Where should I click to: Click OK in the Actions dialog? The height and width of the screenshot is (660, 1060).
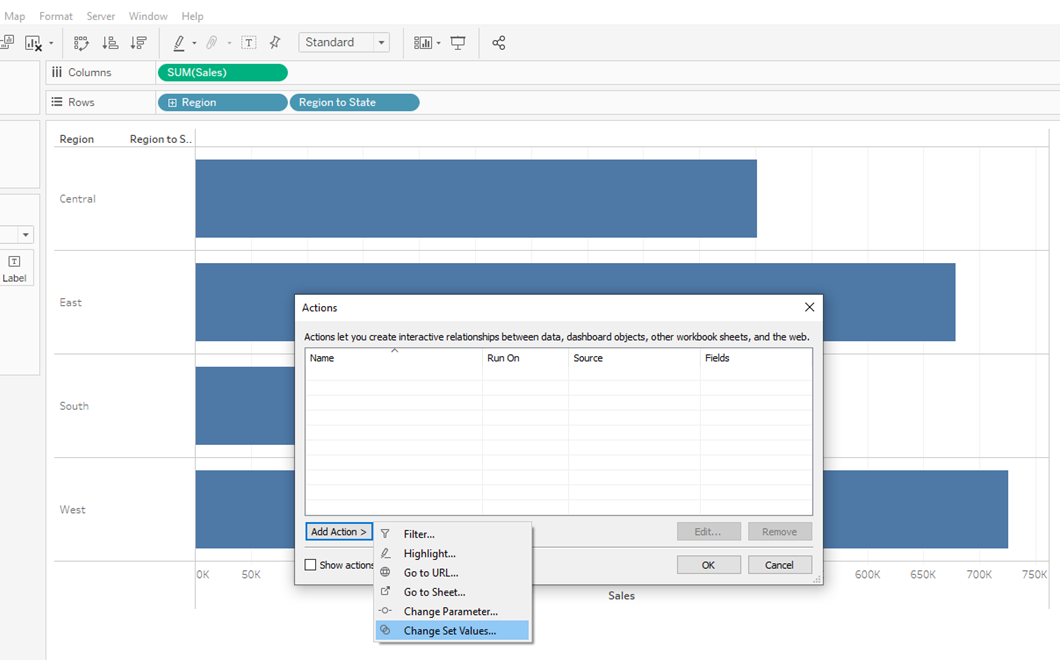pos(708,565)
